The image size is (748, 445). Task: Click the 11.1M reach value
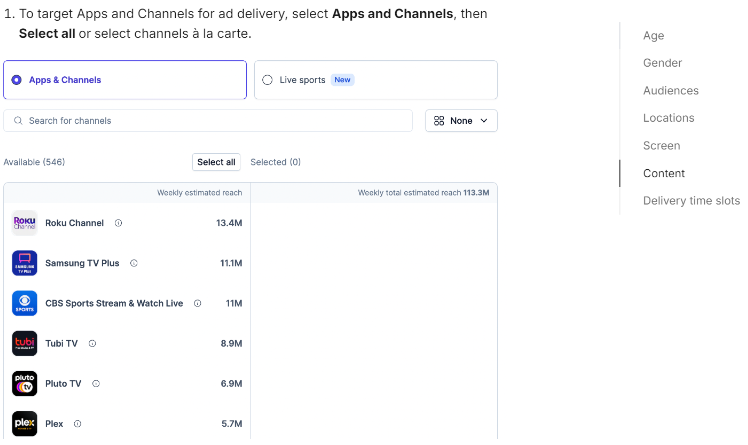click(231, 263)
